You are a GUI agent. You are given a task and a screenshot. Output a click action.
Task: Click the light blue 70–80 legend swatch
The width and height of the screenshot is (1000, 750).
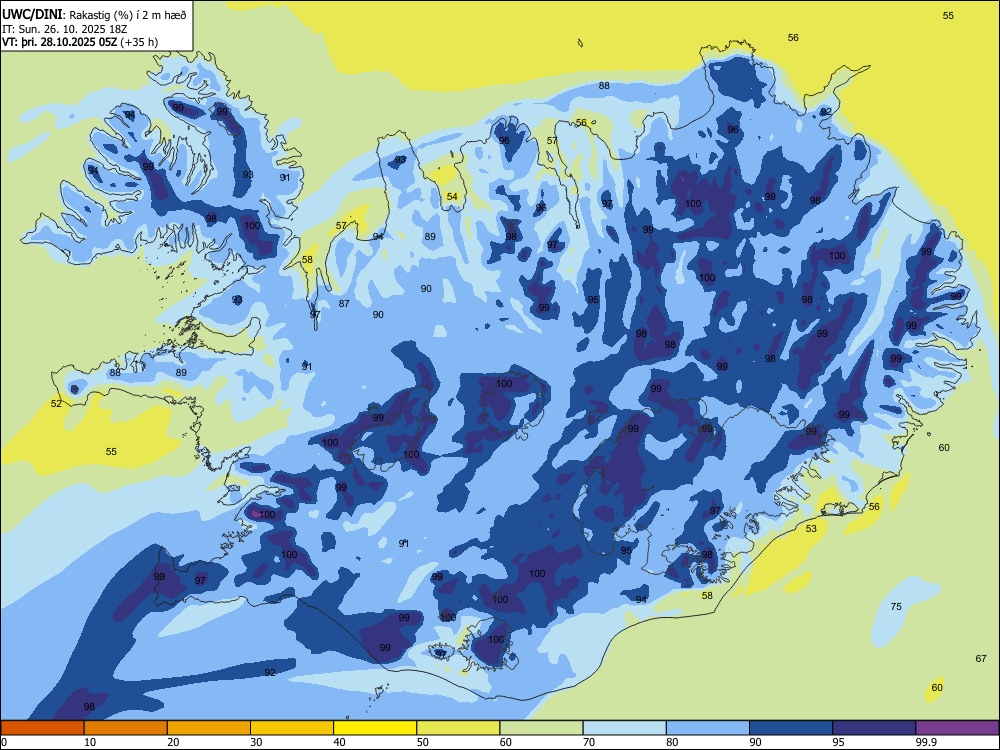[624, 728]
